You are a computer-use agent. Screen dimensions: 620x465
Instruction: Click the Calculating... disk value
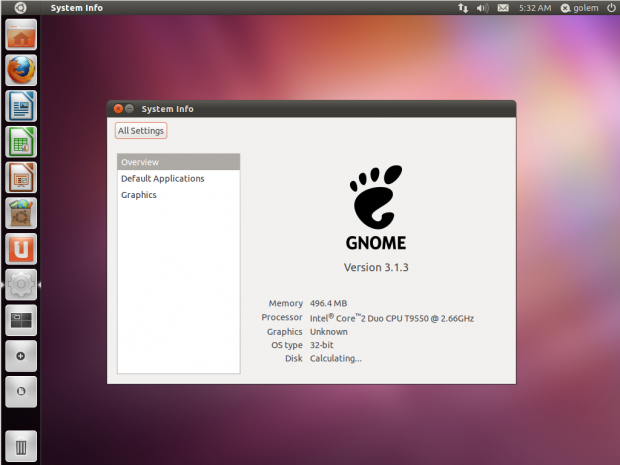coord(336,358)
